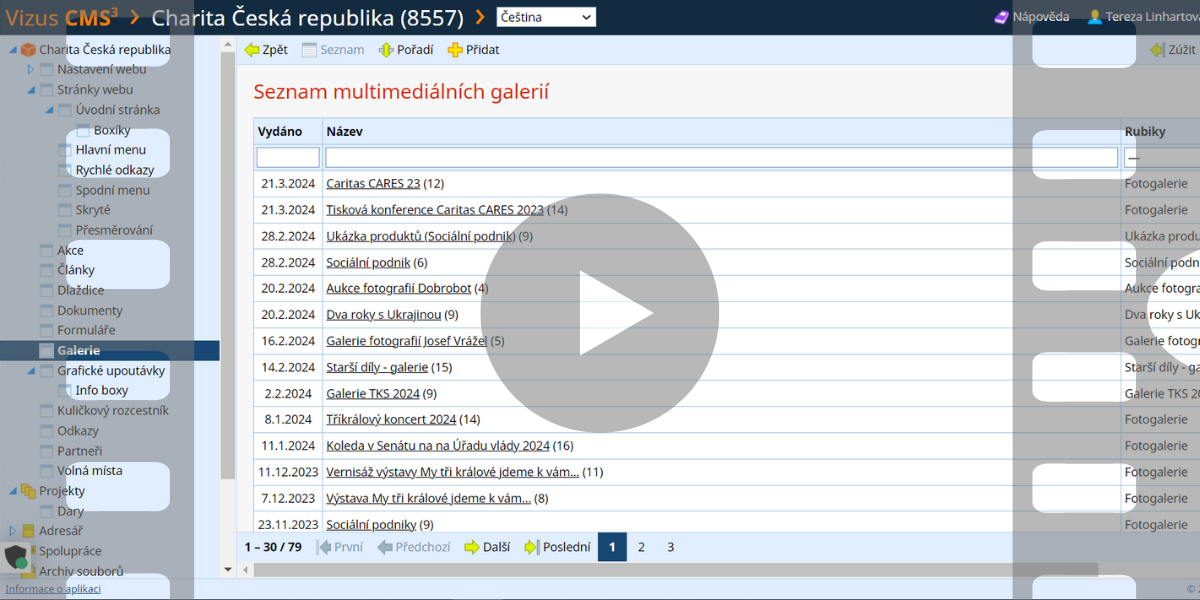Open the Caritas CARES 23 gallery link
The image size is (1200, 600).
tap(373, 183)
